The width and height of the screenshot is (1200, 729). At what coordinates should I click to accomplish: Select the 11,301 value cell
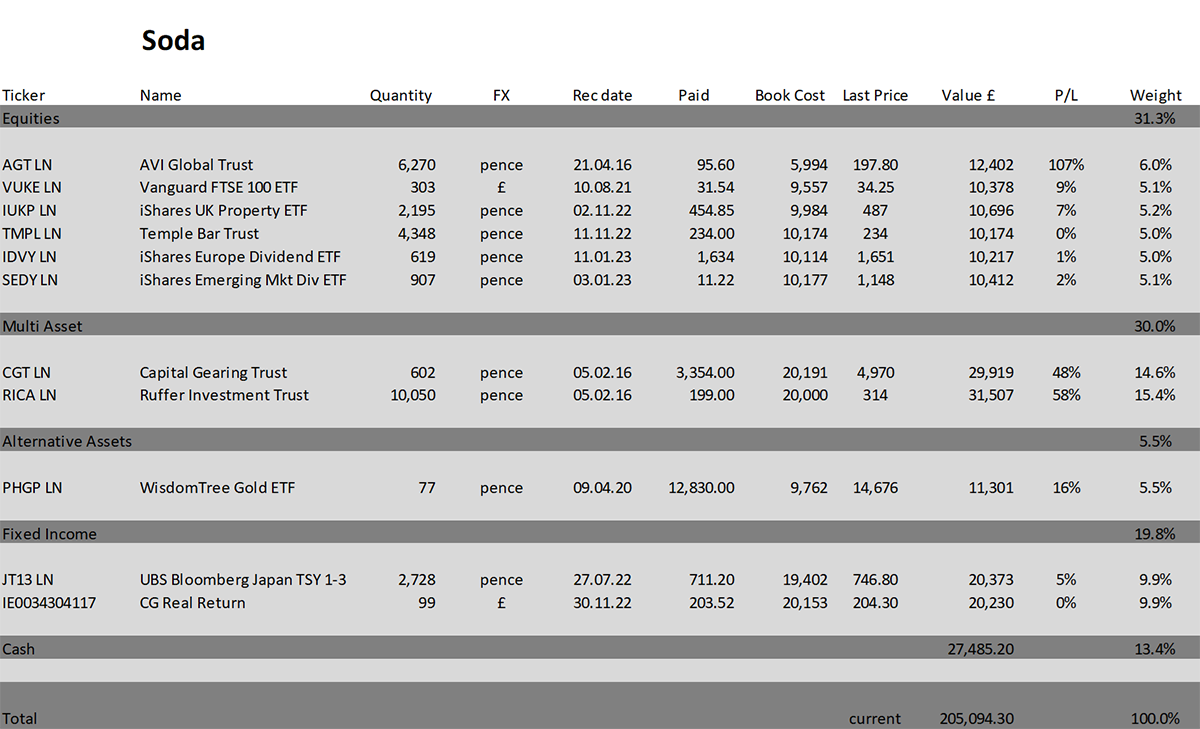click(991, 488)
